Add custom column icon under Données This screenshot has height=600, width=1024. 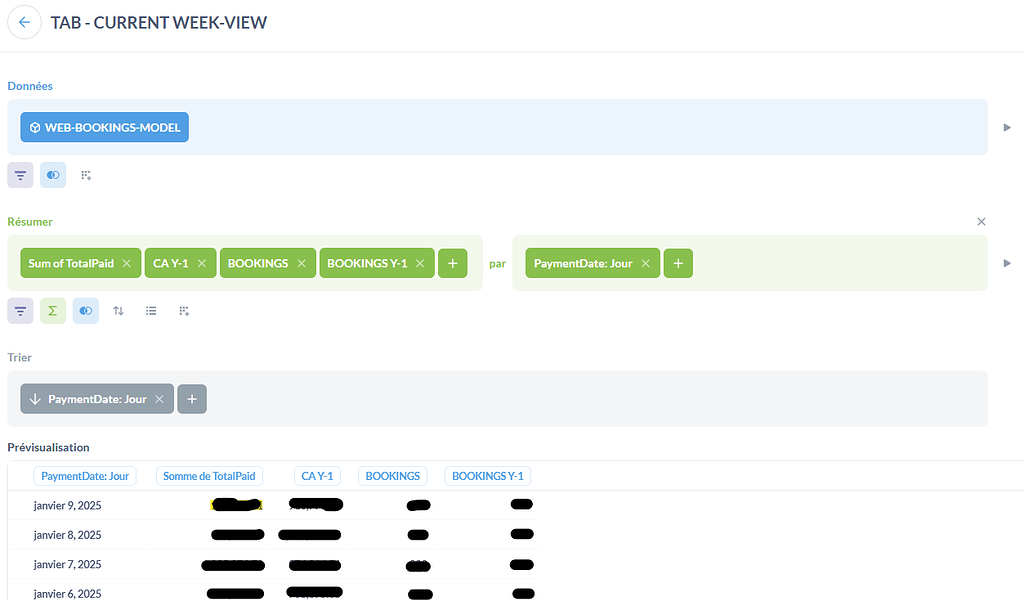86,175
